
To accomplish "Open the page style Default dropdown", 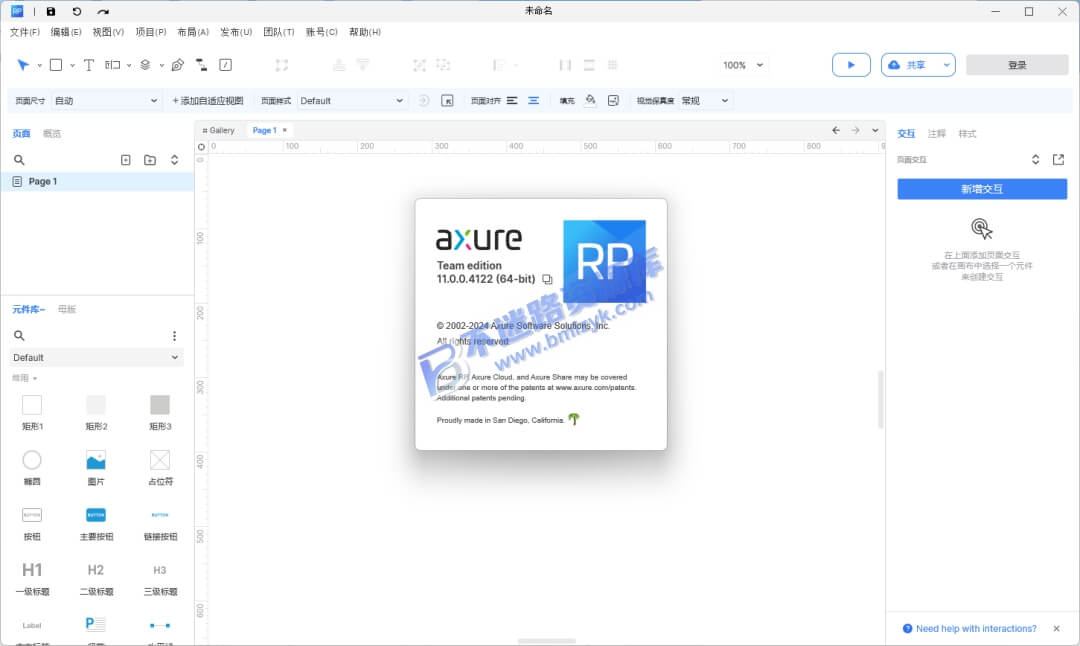I will click(351, 101).
